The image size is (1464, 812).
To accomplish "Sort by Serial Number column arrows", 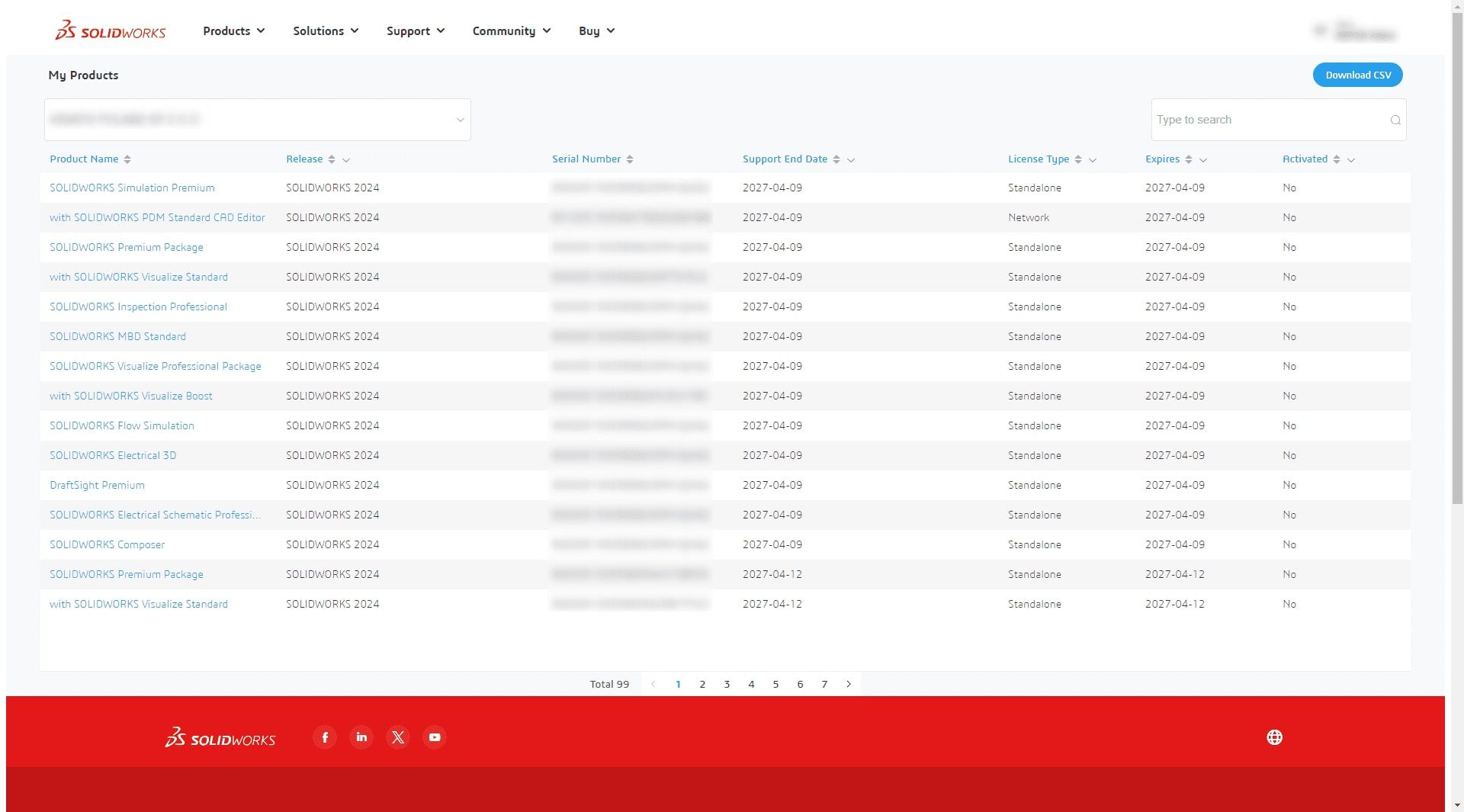I will [x=630, y=159].
